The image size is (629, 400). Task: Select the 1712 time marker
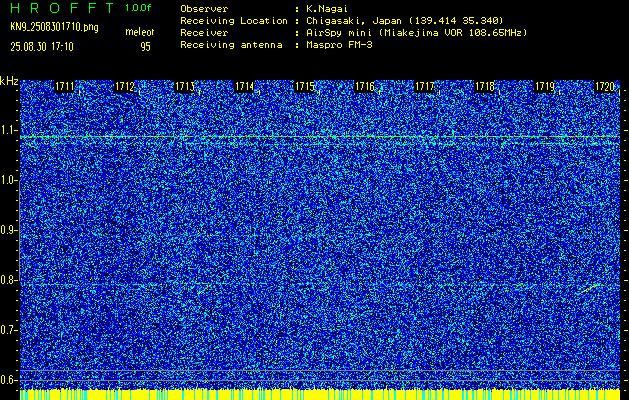pyautogui.click(x=124, y=86)
